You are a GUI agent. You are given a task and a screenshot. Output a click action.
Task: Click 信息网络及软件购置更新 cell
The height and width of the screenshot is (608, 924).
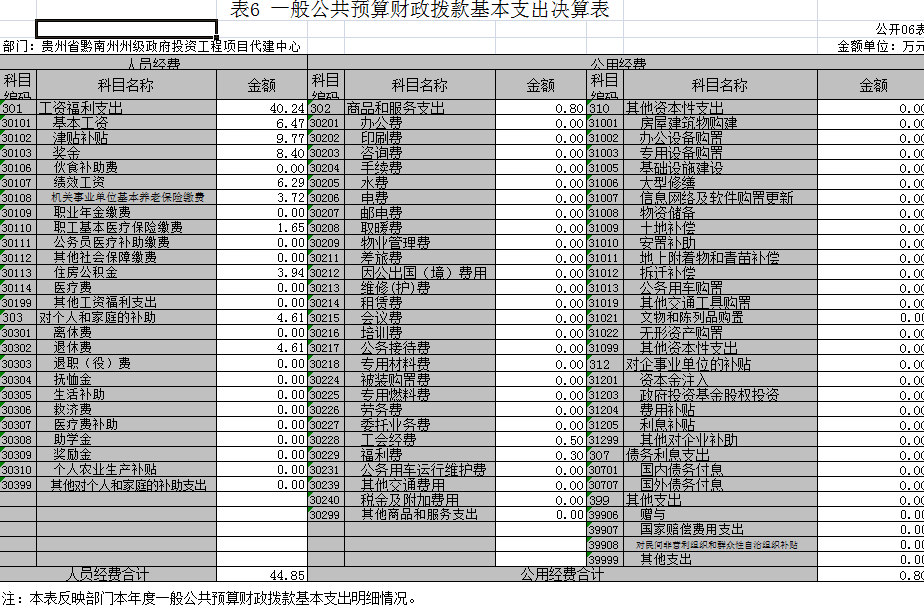click(720, 197)
